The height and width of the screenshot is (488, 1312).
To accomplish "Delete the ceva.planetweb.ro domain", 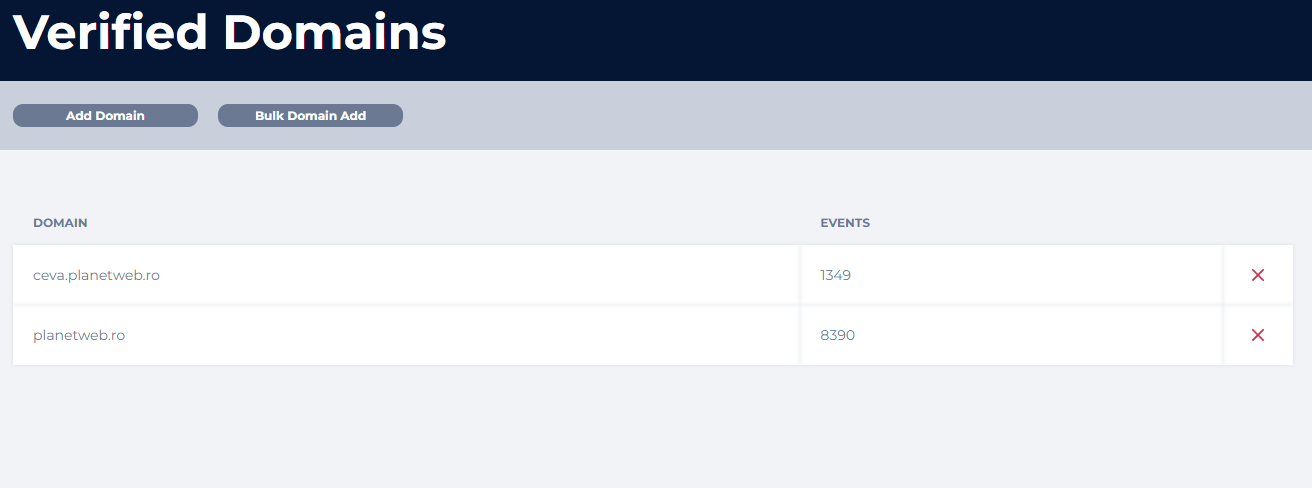I will click(1258, 275).
